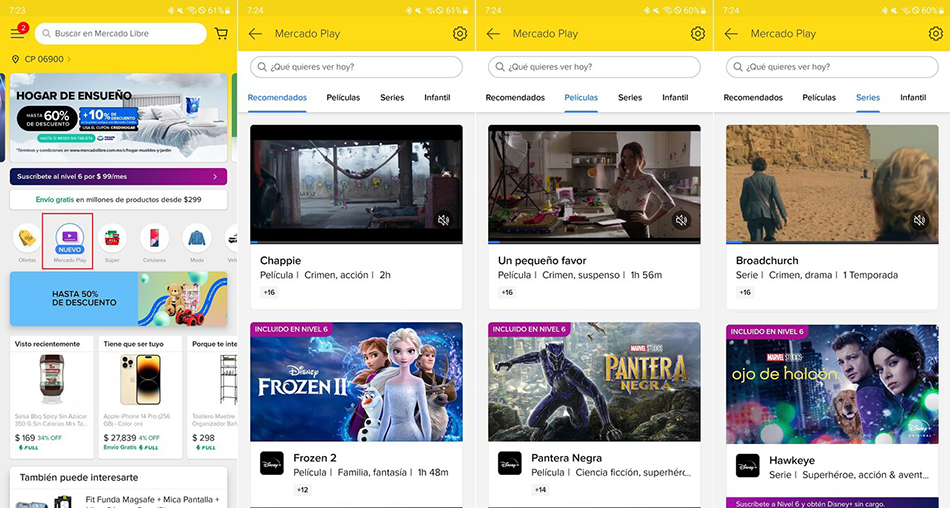Tap the Ofertas category icon
Image resolution: width=950 pixels, height=508 pixels.
(27, 238)
